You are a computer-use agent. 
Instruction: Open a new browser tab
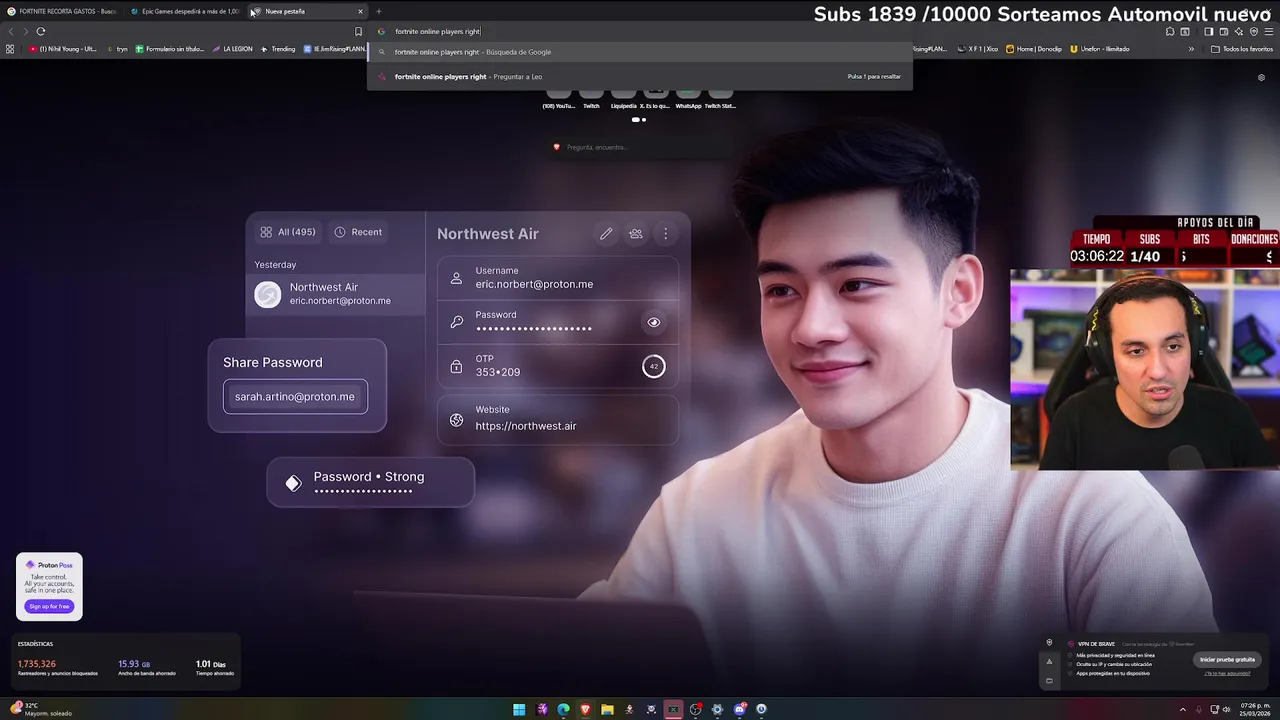click(x=379, y=11)
